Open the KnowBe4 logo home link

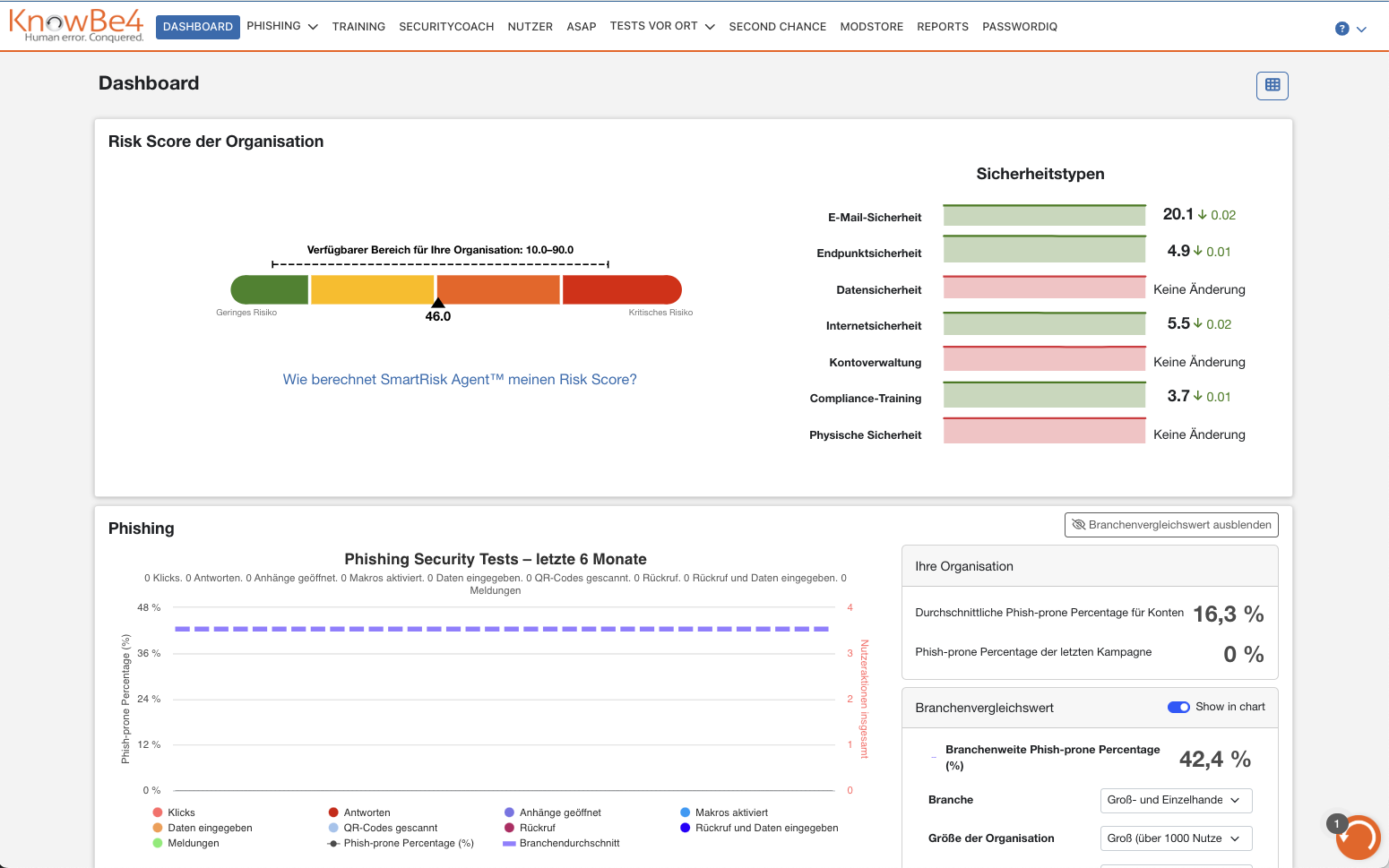tap(76, 25)
